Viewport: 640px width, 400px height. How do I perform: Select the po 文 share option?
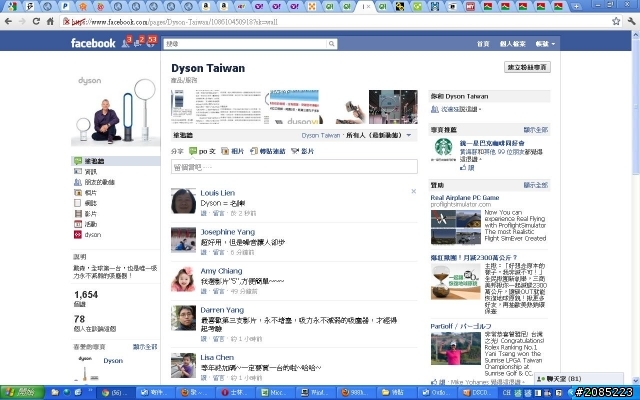pyautogui.click(x=202, y=151)
